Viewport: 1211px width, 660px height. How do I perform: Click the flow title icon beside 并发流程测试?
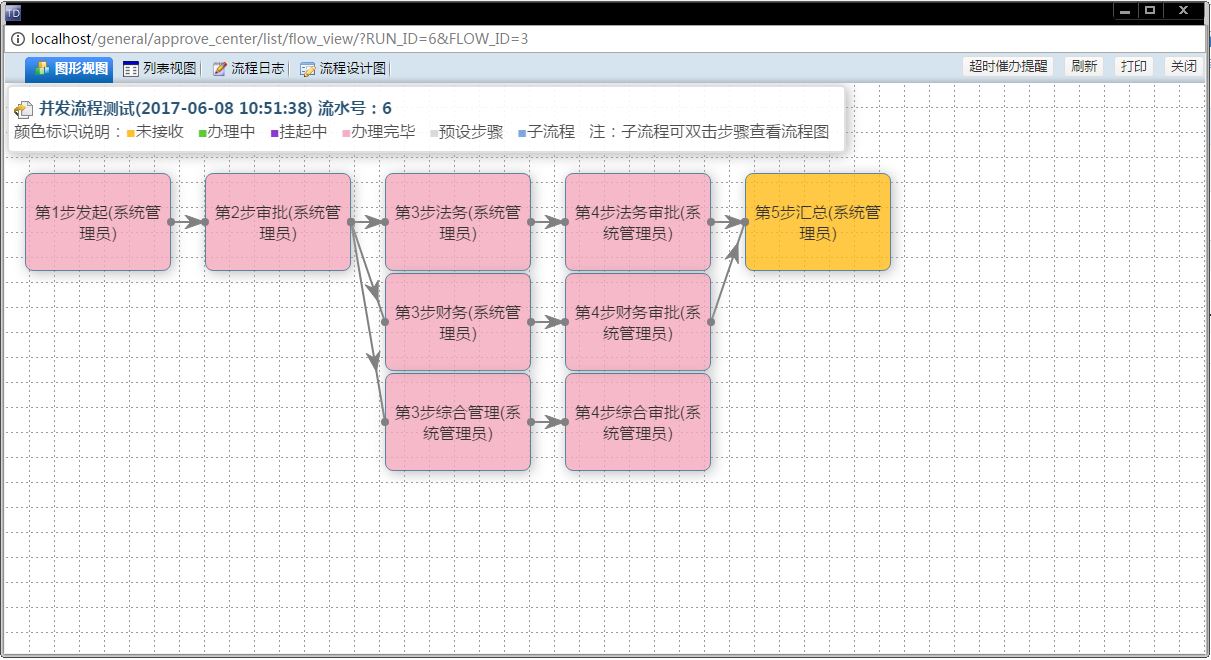[x=24, y=109]
